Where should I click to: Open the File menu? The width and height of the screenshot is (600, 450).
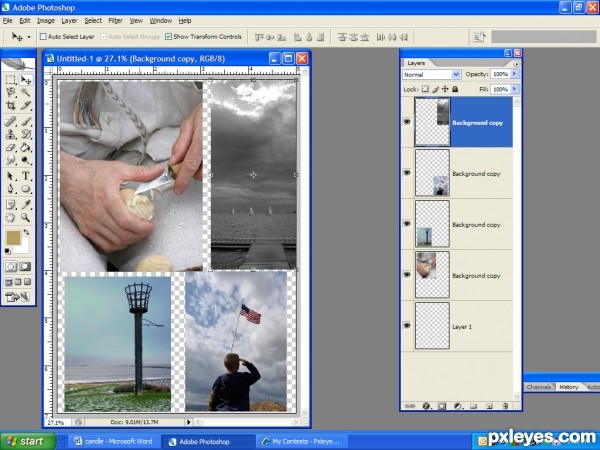click(8, 21)
